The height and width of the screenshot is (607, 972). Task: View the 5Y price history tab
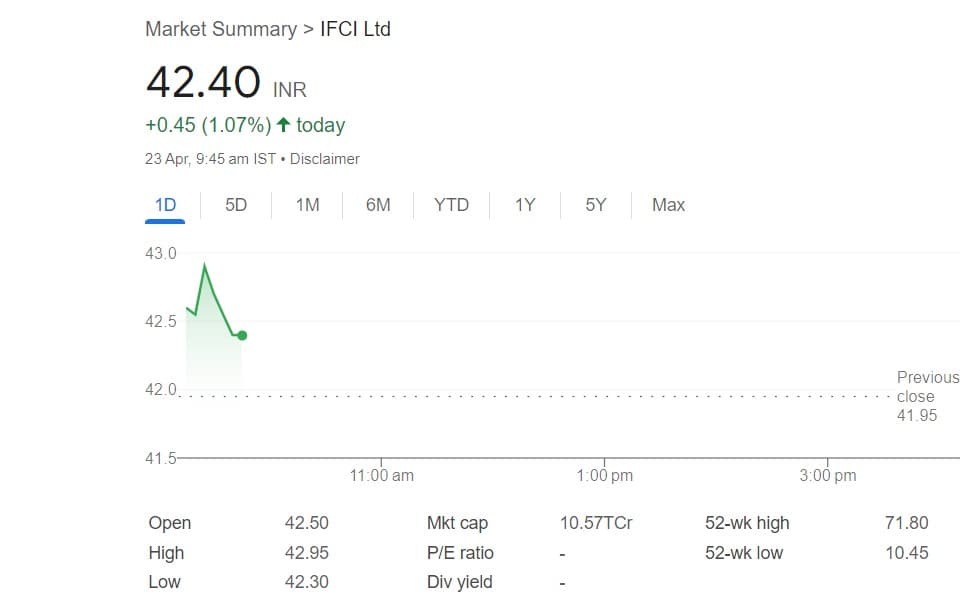pos(596,205)
